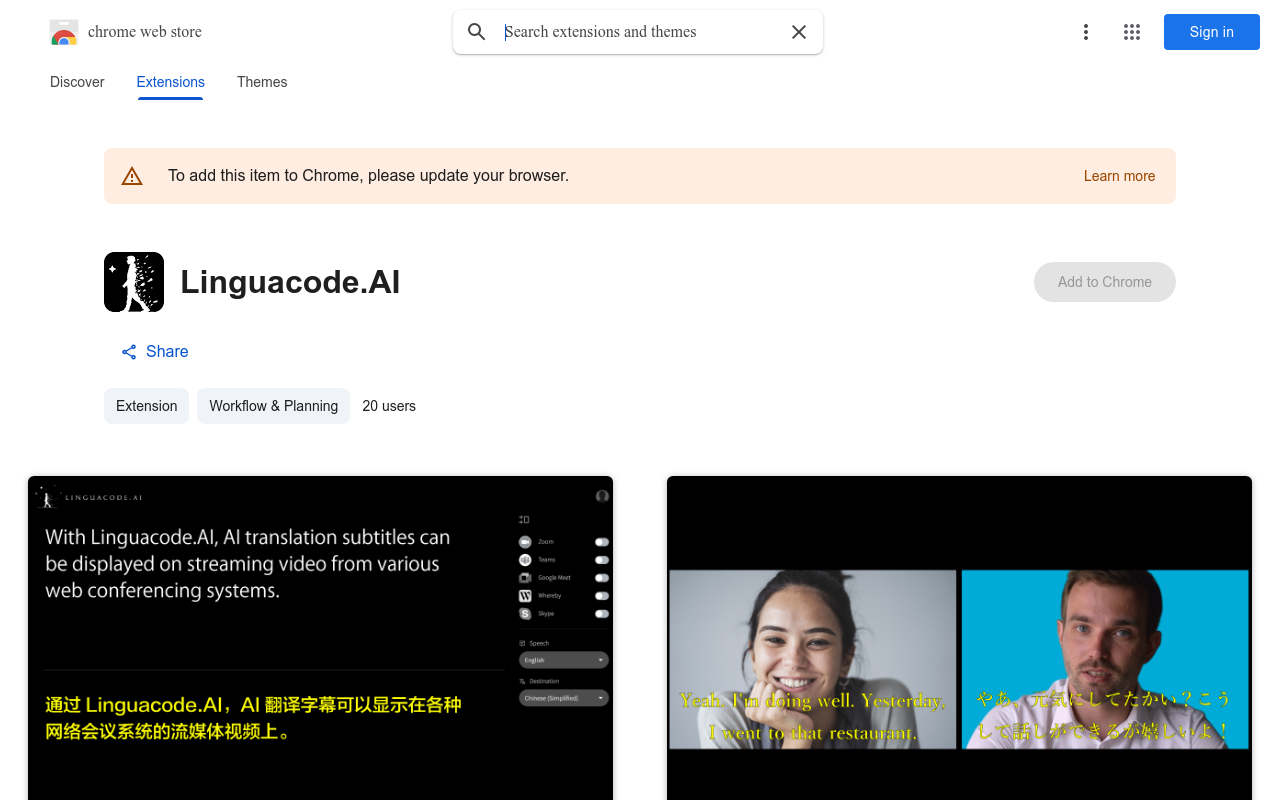Focus the search extensions and themes field

pos(640,32)
